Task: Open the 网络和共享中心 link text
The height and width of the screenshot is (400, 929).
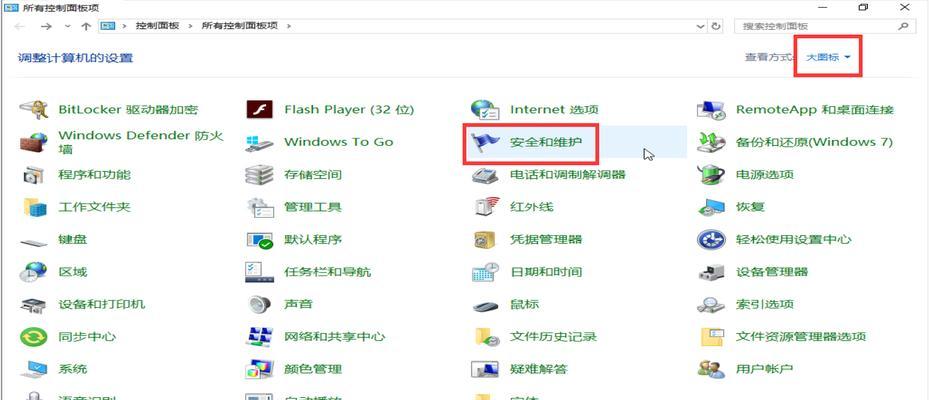Action: click(335, 337)
